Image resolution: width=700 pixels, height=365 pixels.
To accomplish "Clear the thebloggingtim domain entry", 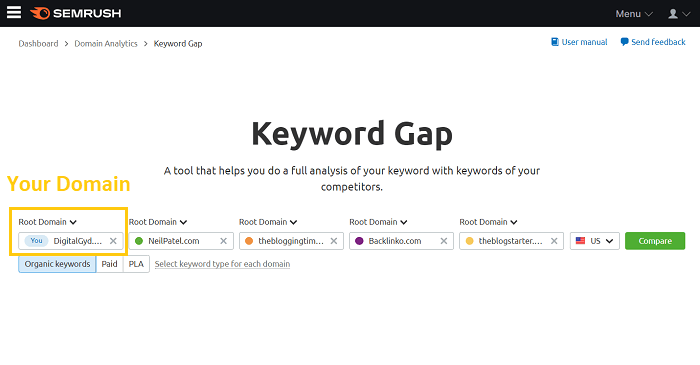I will coord(333,241).
